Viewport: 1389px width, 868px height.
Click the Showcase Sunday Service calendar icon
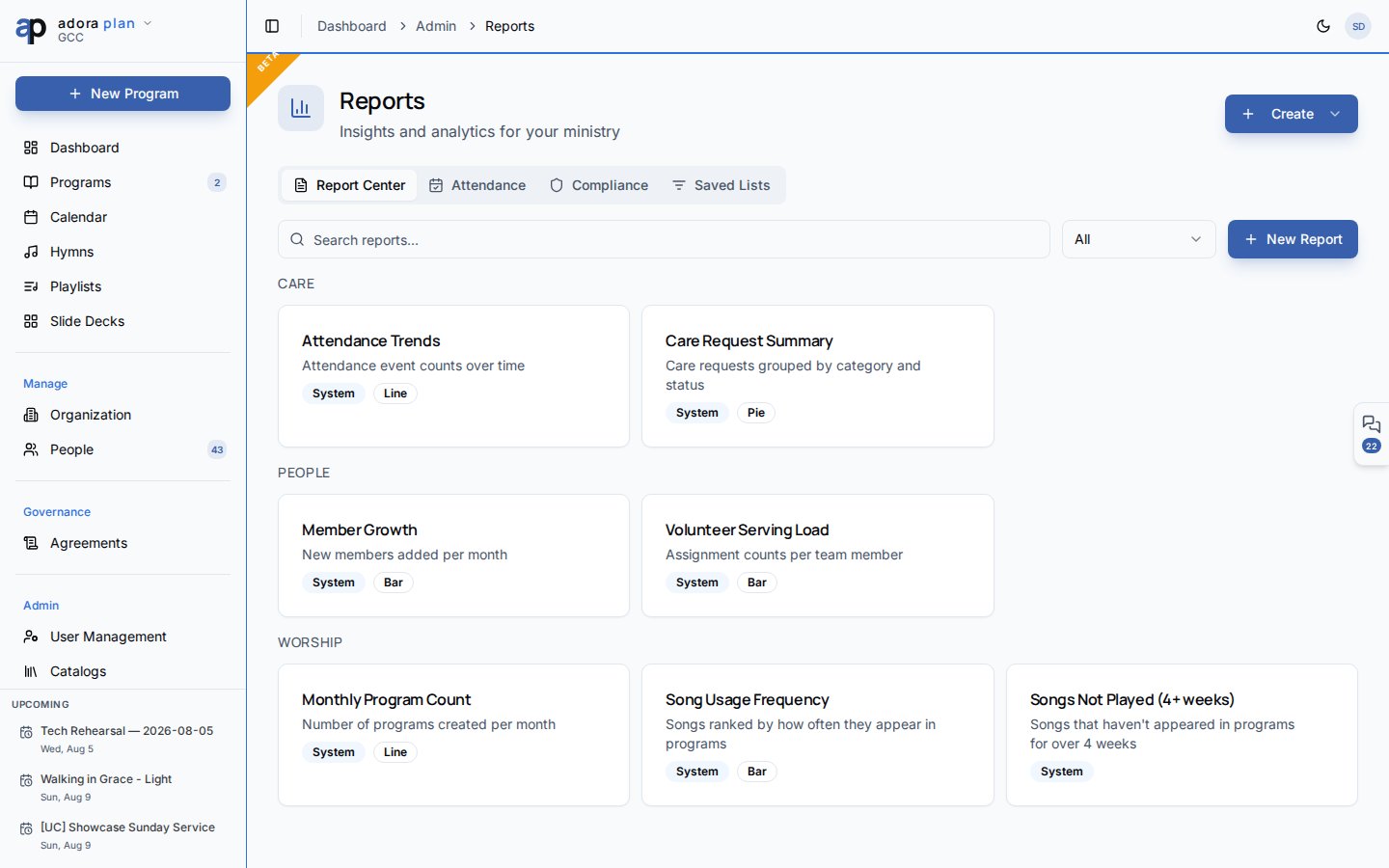click(26, 828)
